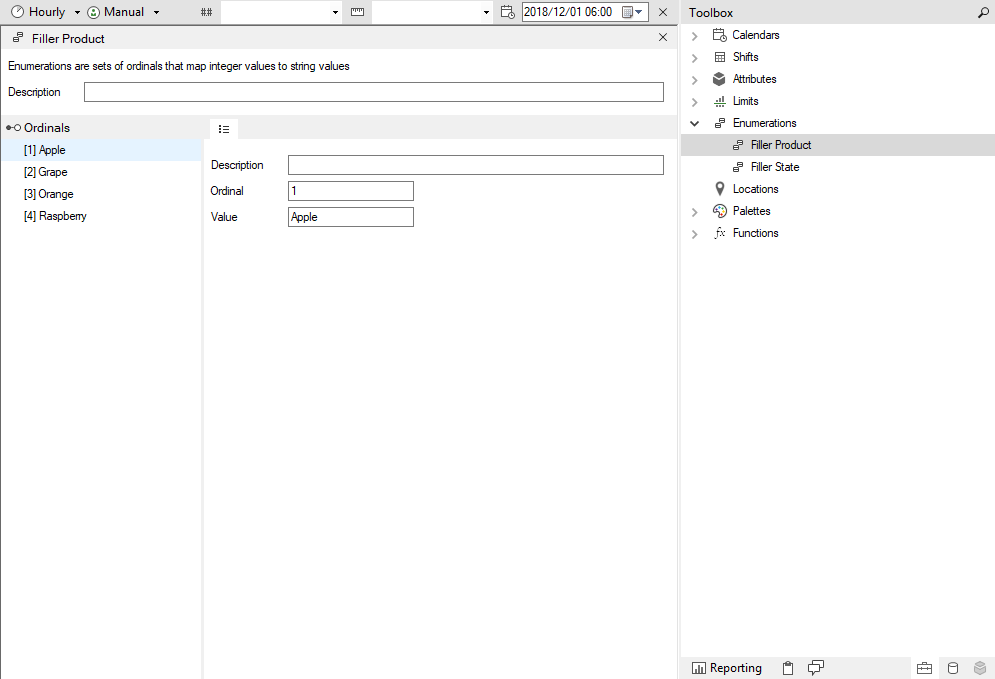Click the Filler Product panel header icon

(x=18, y=38)
